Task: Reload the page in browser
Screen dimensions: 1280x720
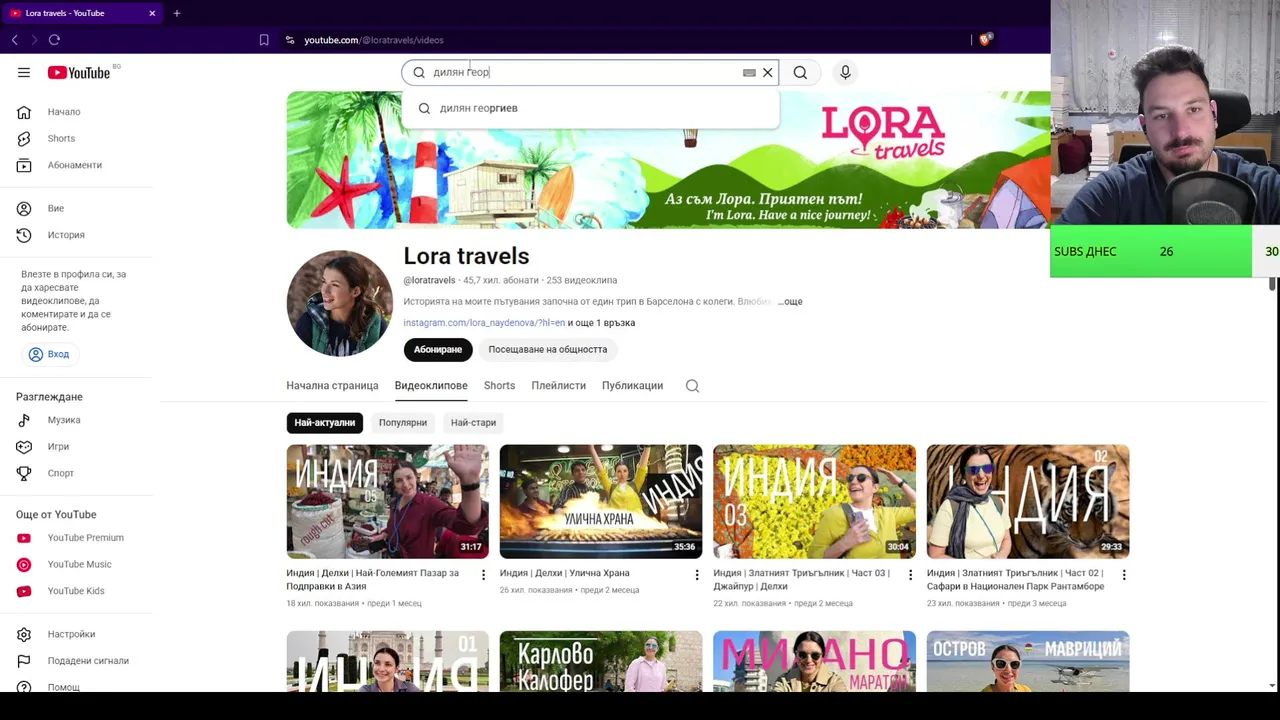Action: coord(54,40)
